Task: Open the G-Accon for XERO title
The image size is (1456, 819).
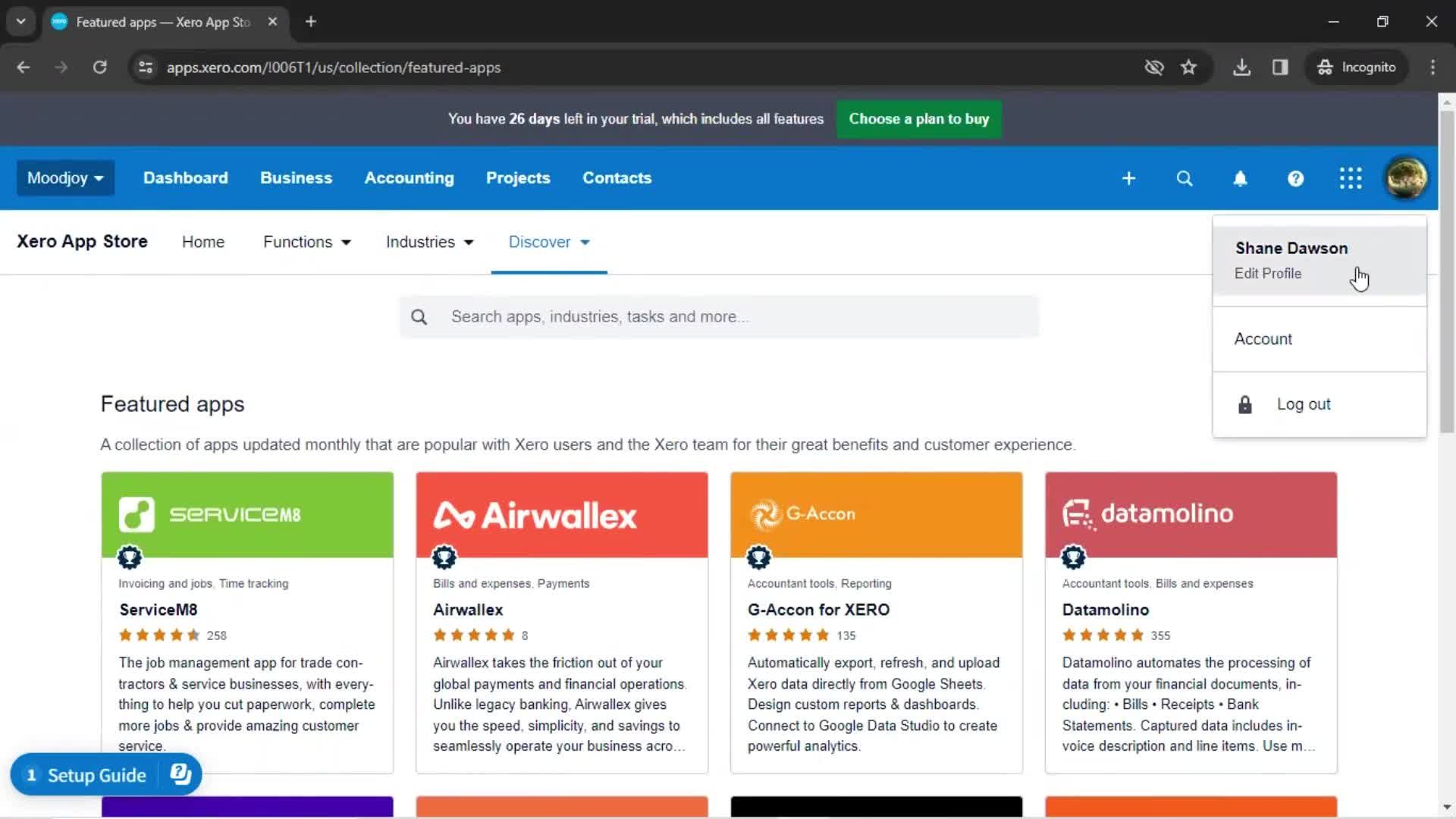Action: point(818,610)
